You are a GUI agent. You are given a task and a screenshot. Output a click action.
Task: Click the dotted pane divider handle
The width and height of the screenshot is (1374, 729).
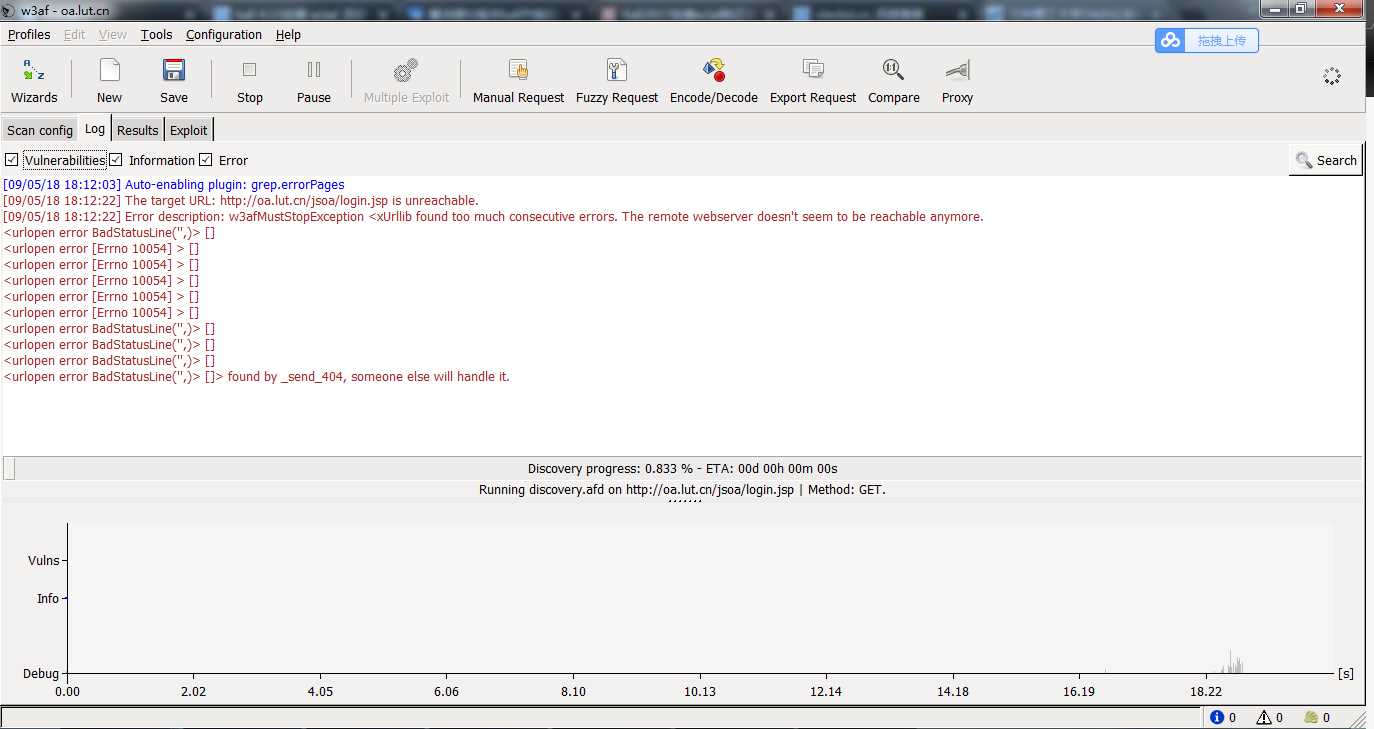pyautogui.click(x=684, y=501)
